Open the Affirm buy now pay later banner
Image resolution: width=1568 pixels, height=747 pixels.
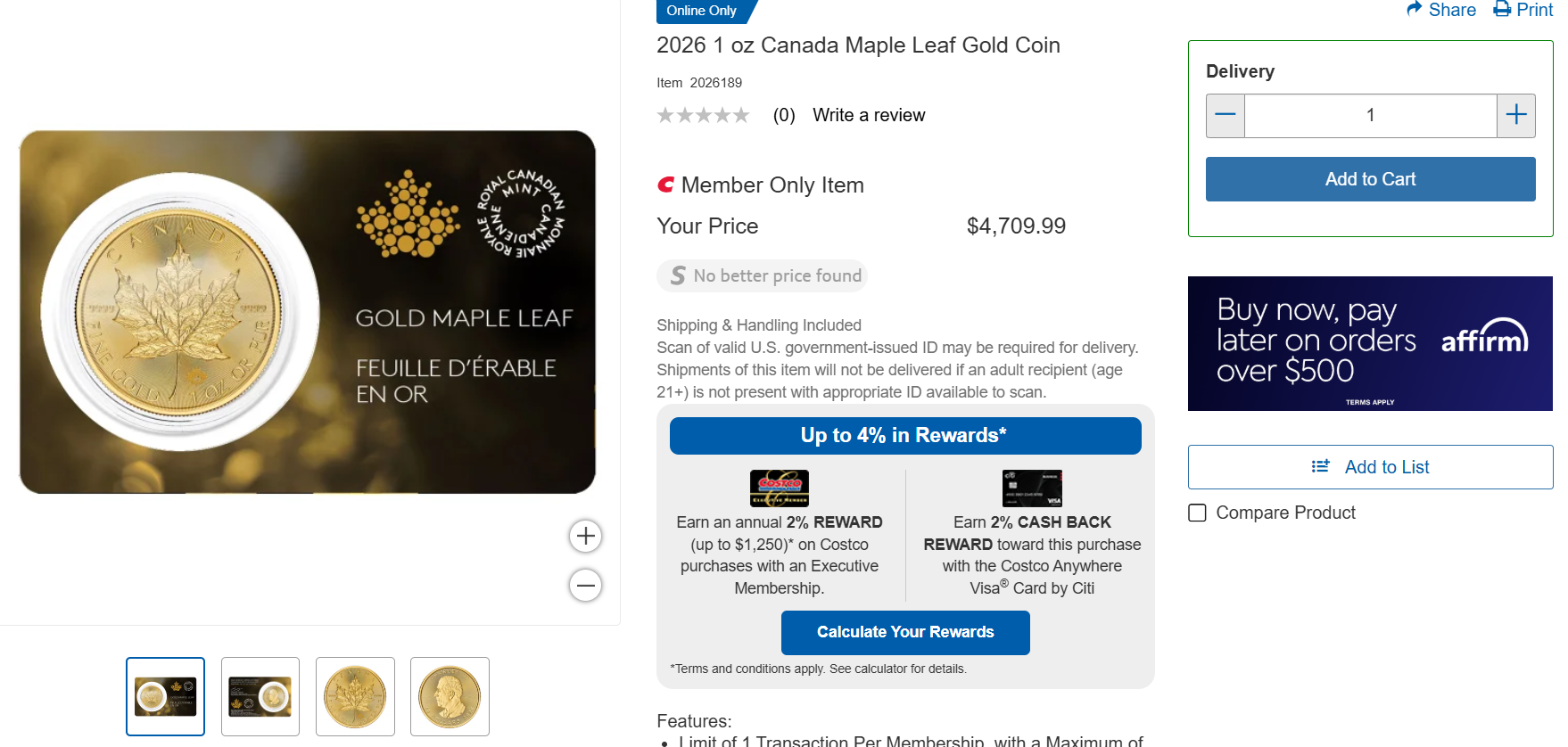[x=1370, y=343]
